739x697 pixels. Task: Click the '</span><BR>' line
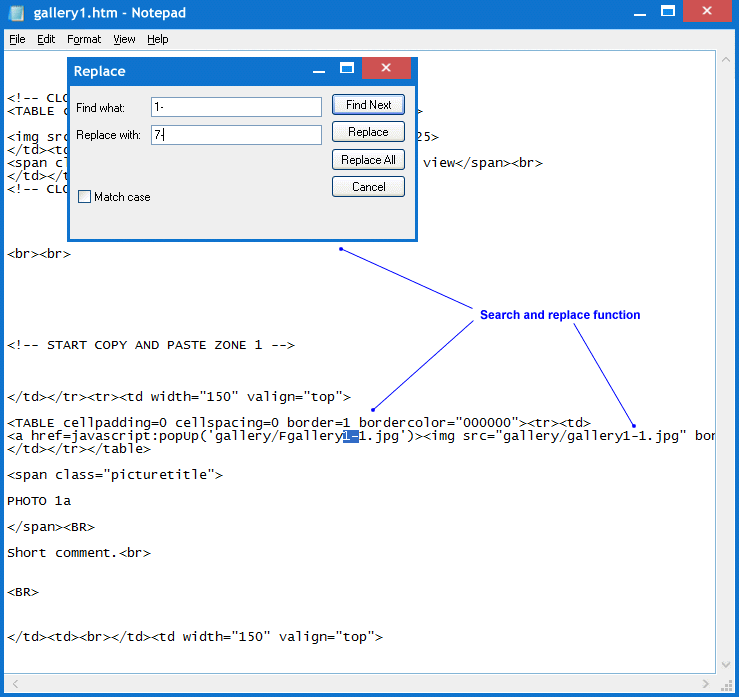(51, 526)
